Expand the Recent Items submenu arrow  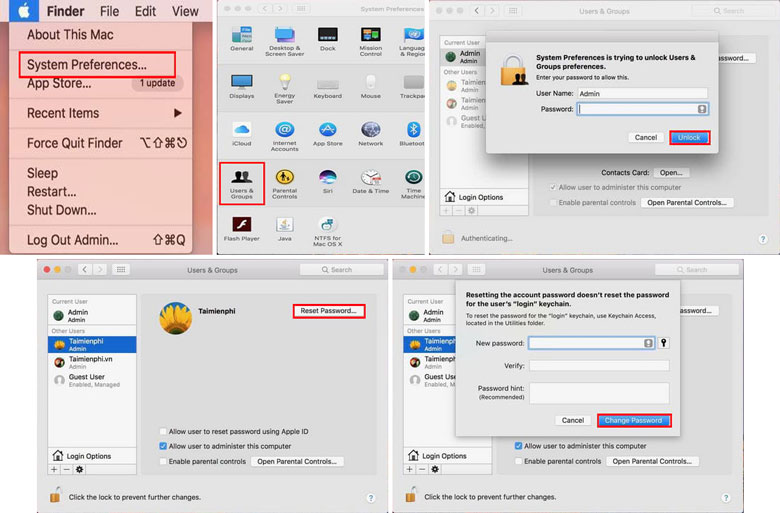(x=178, y=113)
